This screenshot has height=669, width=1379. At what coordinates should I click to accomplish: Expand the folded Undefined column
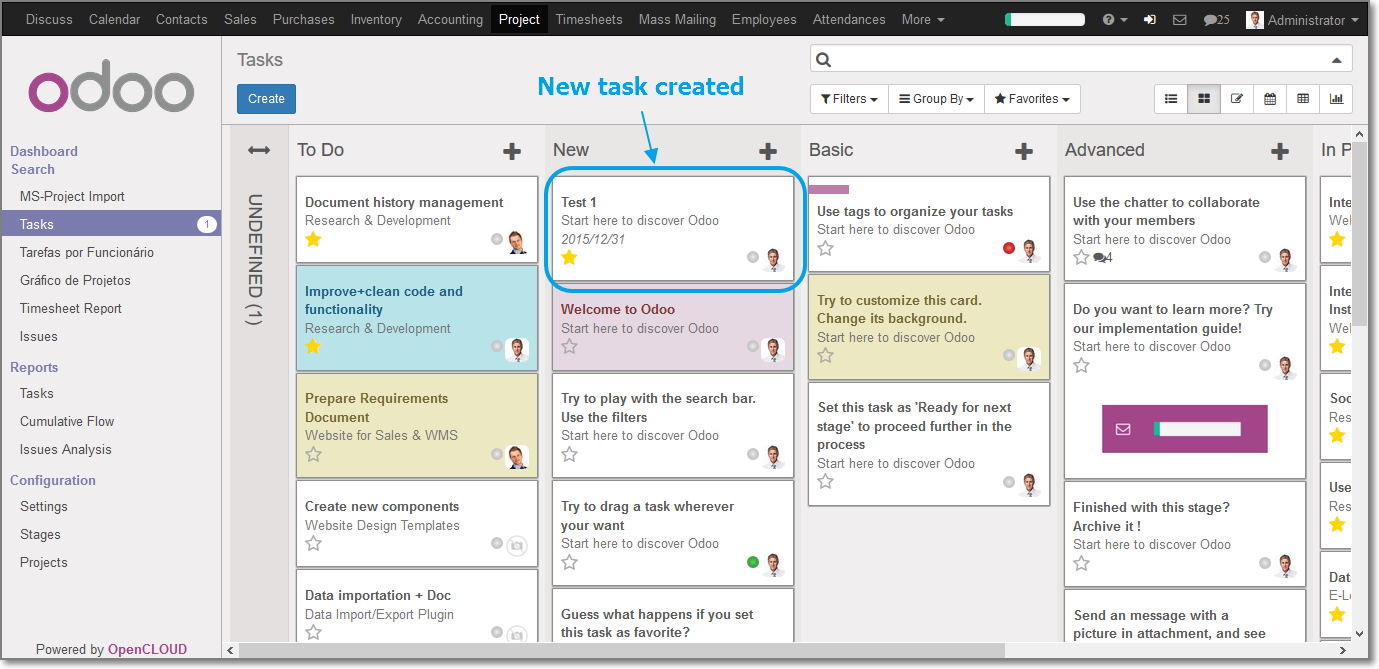coord(259,151)
